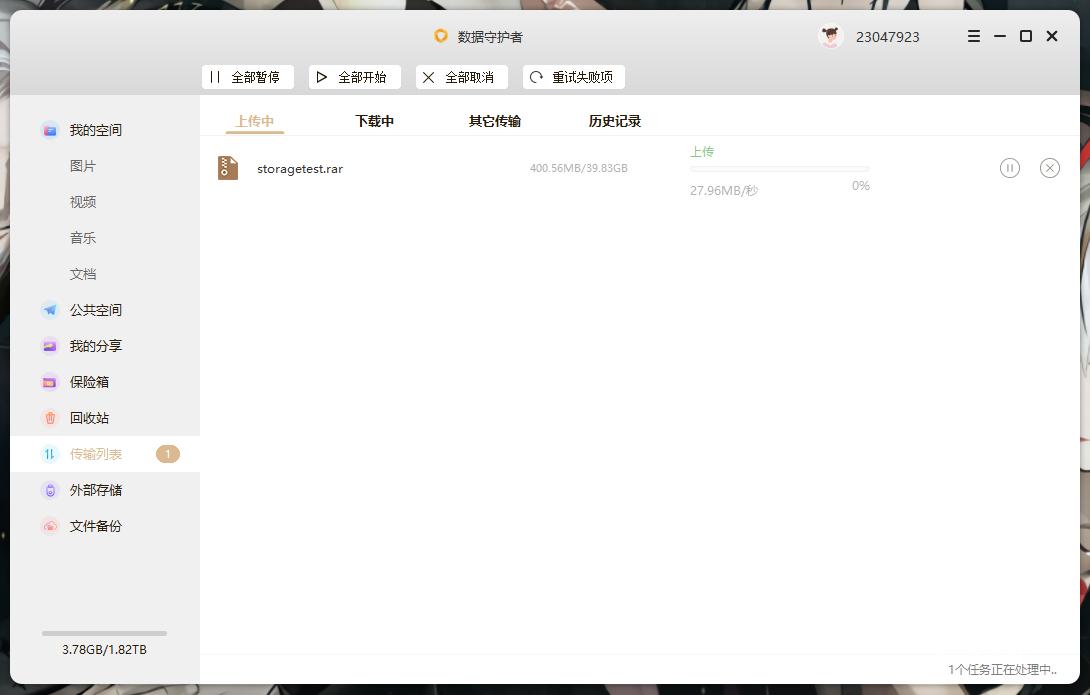The image size is (1090, 695).
Task: Open the 回收站 section
Action: click(x=88, y=417)
